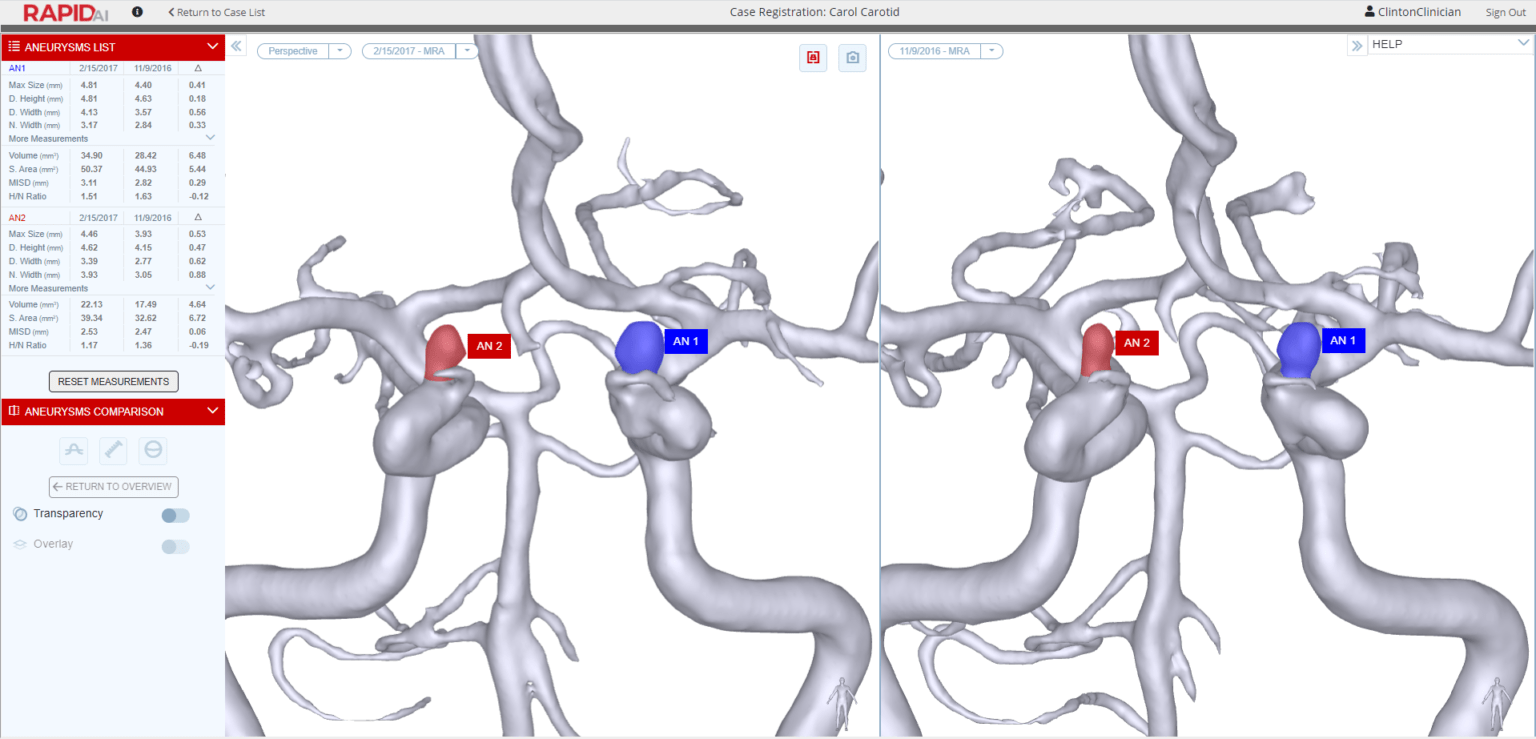The height and width of the screenshot is (739, 1536).
Task: Enable the Transparency toggle
Action: pyautogui.click(x=174, y=514)
